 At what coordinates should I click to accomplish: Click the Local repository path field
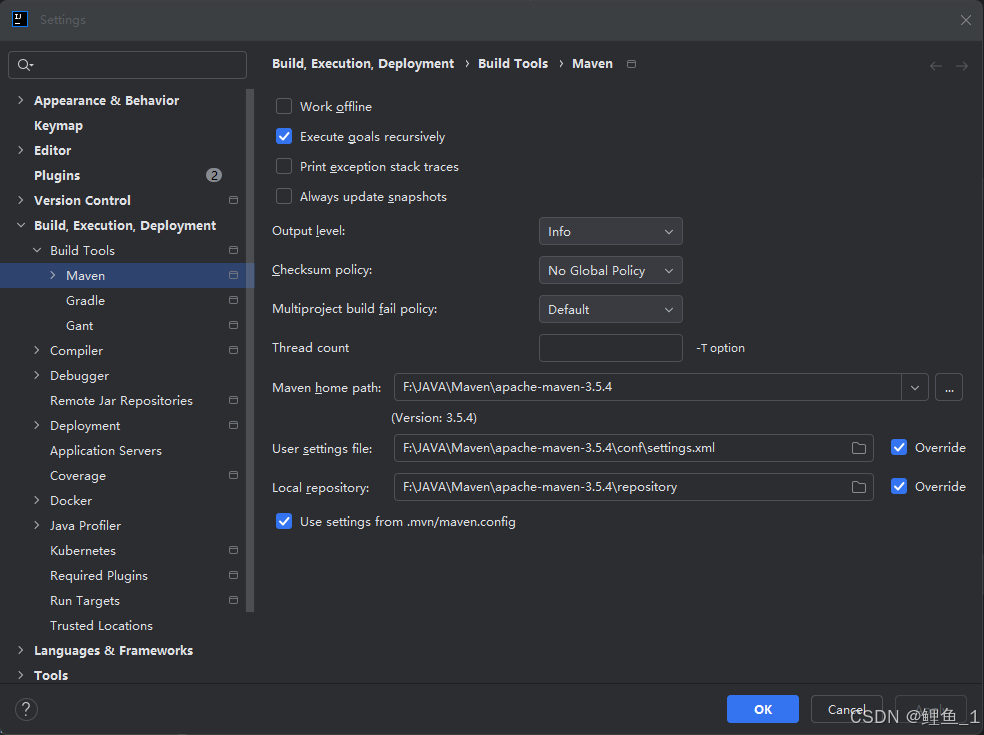[x=634, y=487]
